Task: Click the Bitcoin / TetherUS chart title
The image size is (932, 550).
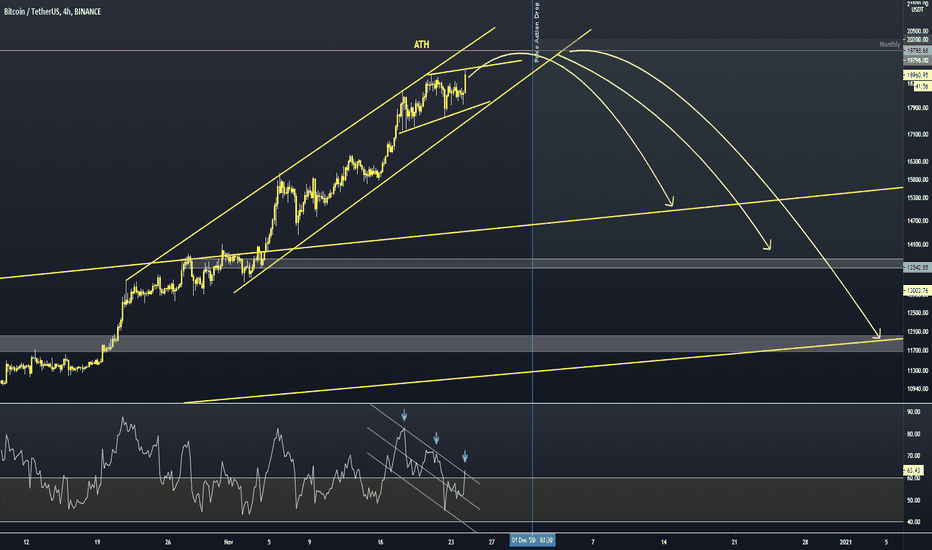Action: click(x=52, y=11)
